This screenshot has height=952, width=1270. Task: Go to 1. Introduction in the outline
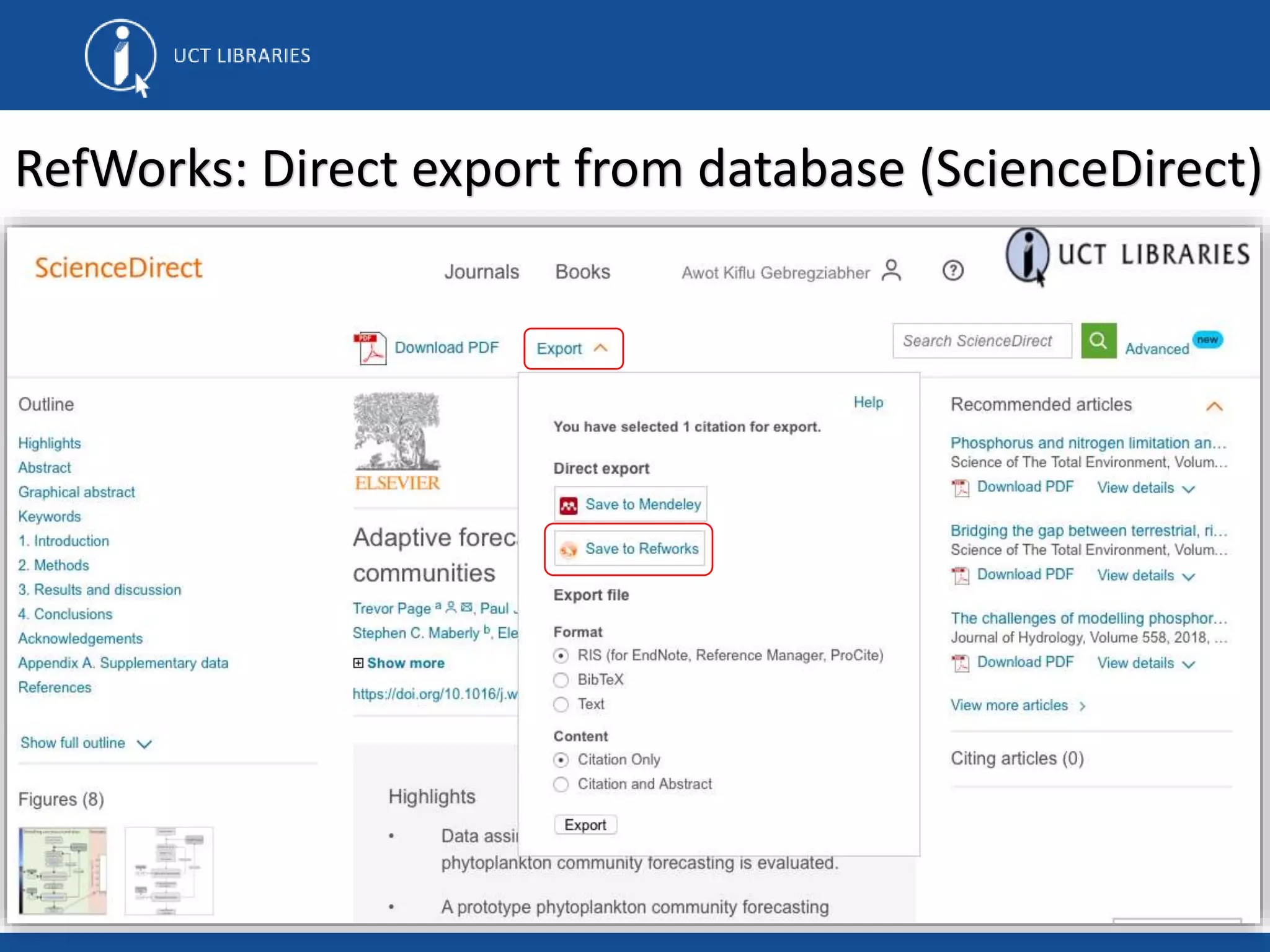(x=63, y=541)
